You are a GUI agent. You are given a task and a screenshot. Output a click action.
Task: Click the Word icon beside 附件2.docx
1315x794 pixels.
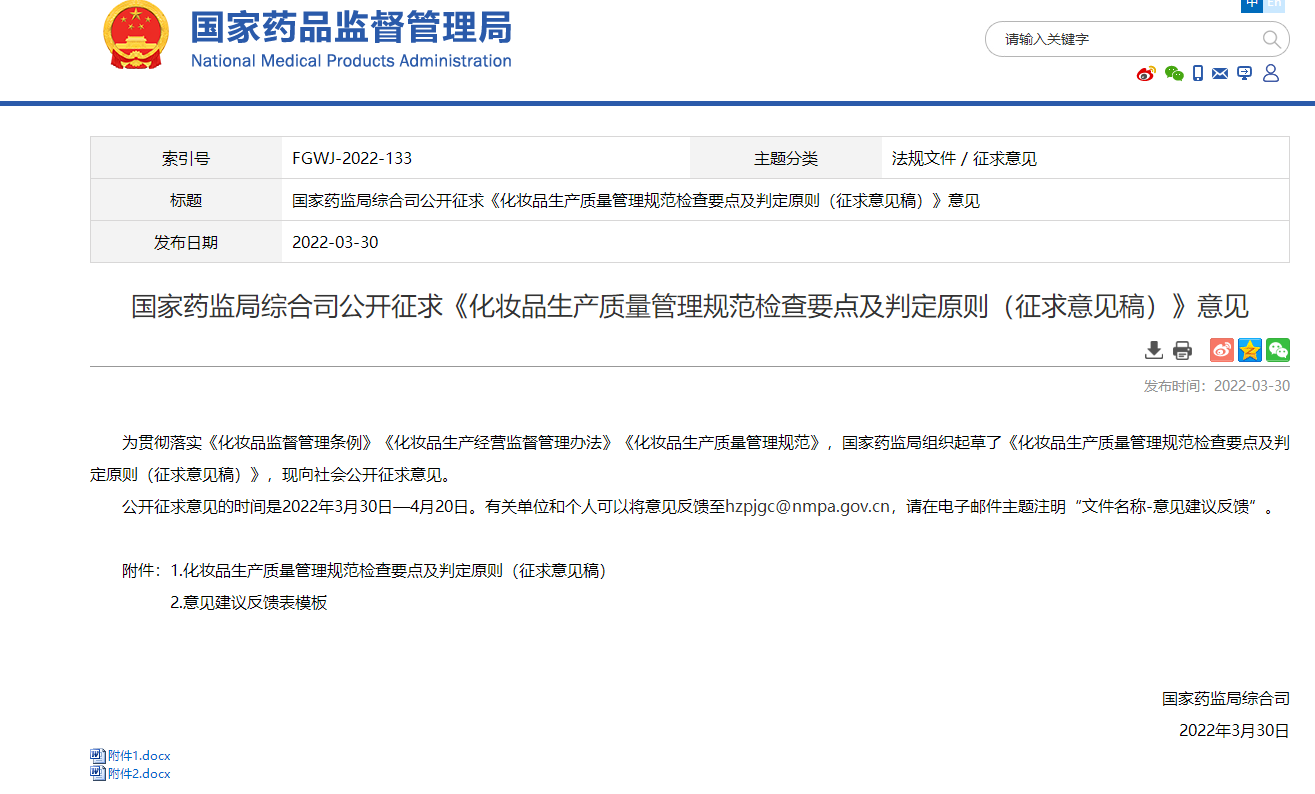[x=97, y=773]
